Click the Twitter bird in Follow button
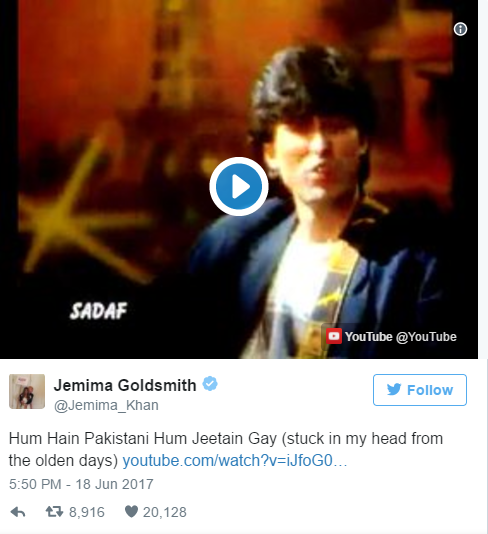Viewport: 488px width, 534px height. tap(394, 389)
